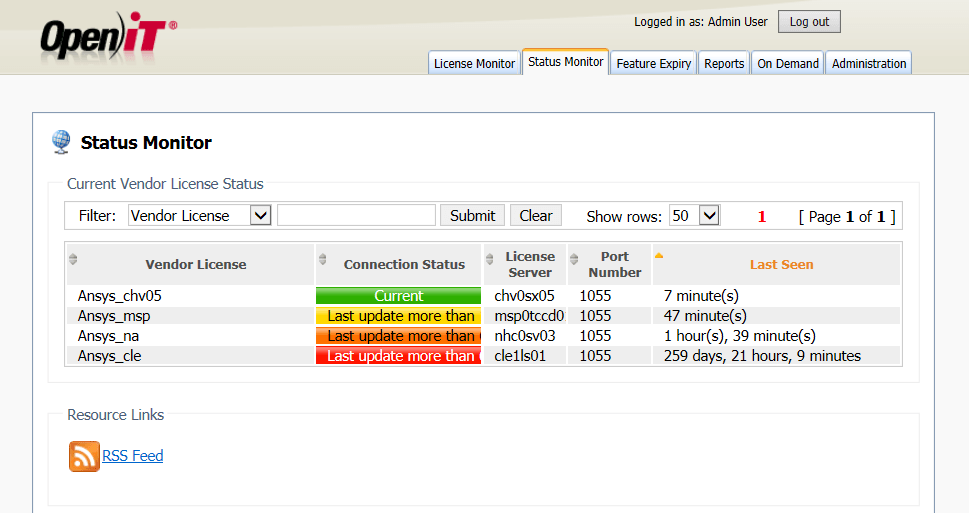Click page number 1 link

762,217
